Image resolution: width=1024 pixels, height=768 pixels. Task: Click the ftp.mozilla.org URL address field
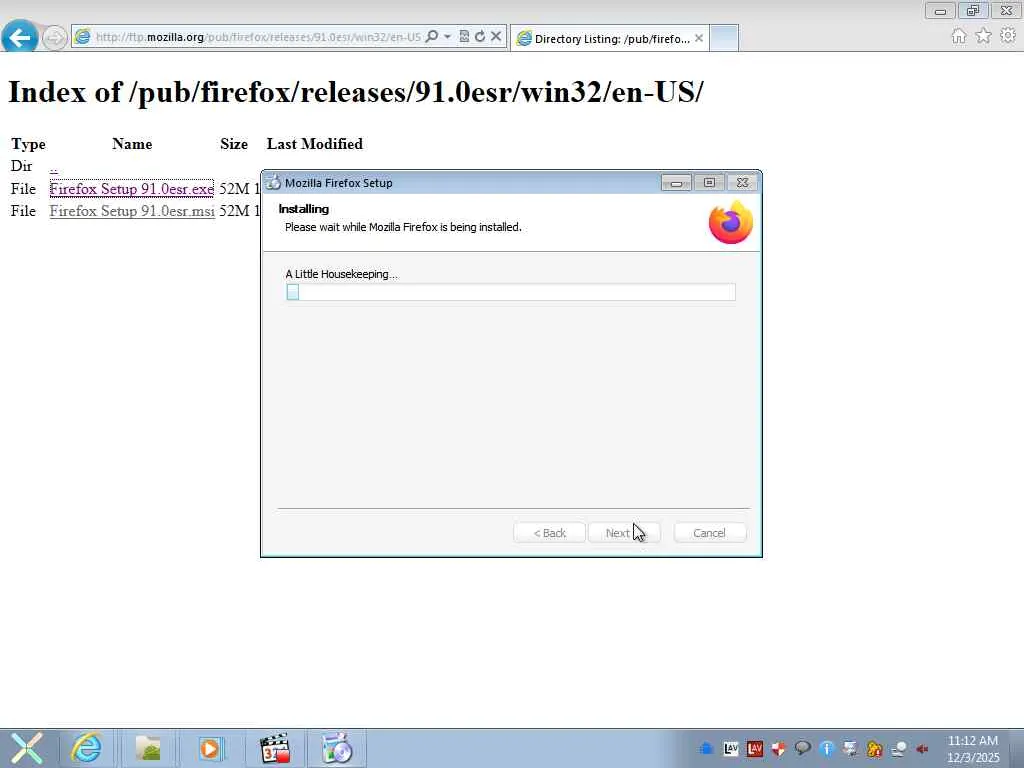click(258, 37)
